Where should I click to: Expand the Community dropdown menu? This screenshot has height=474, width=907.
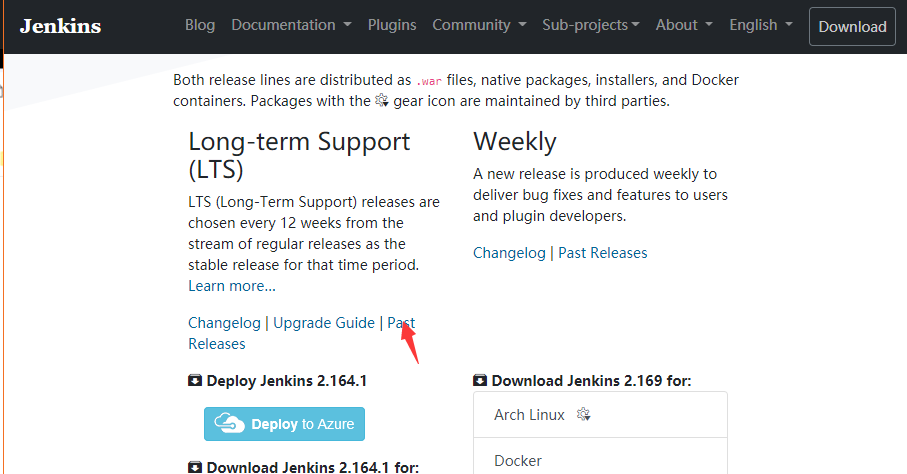pos(479,25)
